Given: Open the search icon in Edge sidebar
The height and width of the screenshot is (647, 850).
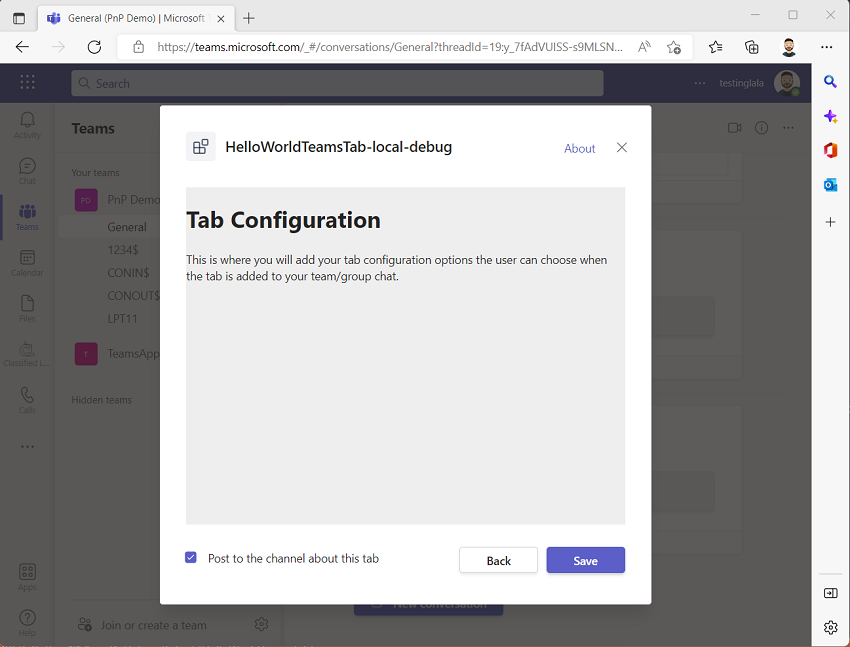Looking at the screenshot, I should (x=830, y=82).
